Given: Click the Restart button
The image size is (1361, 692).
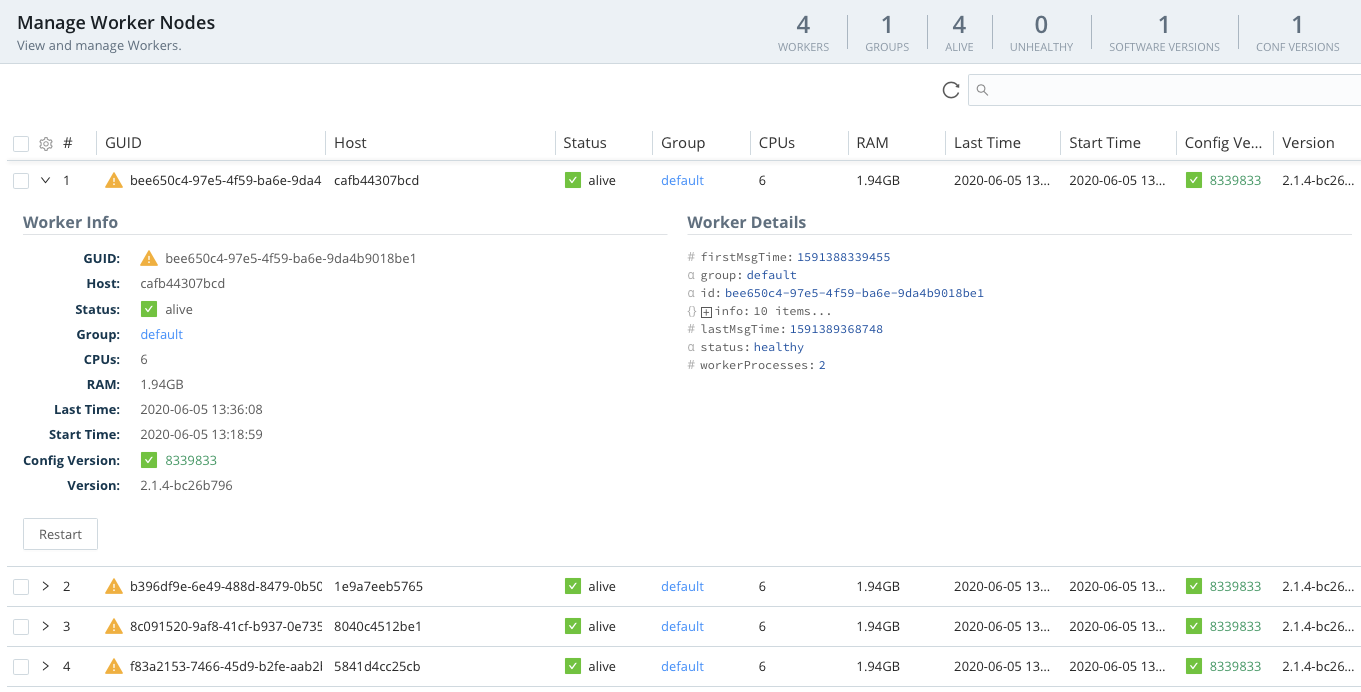Looking at the screenshot, I should 60,534.
